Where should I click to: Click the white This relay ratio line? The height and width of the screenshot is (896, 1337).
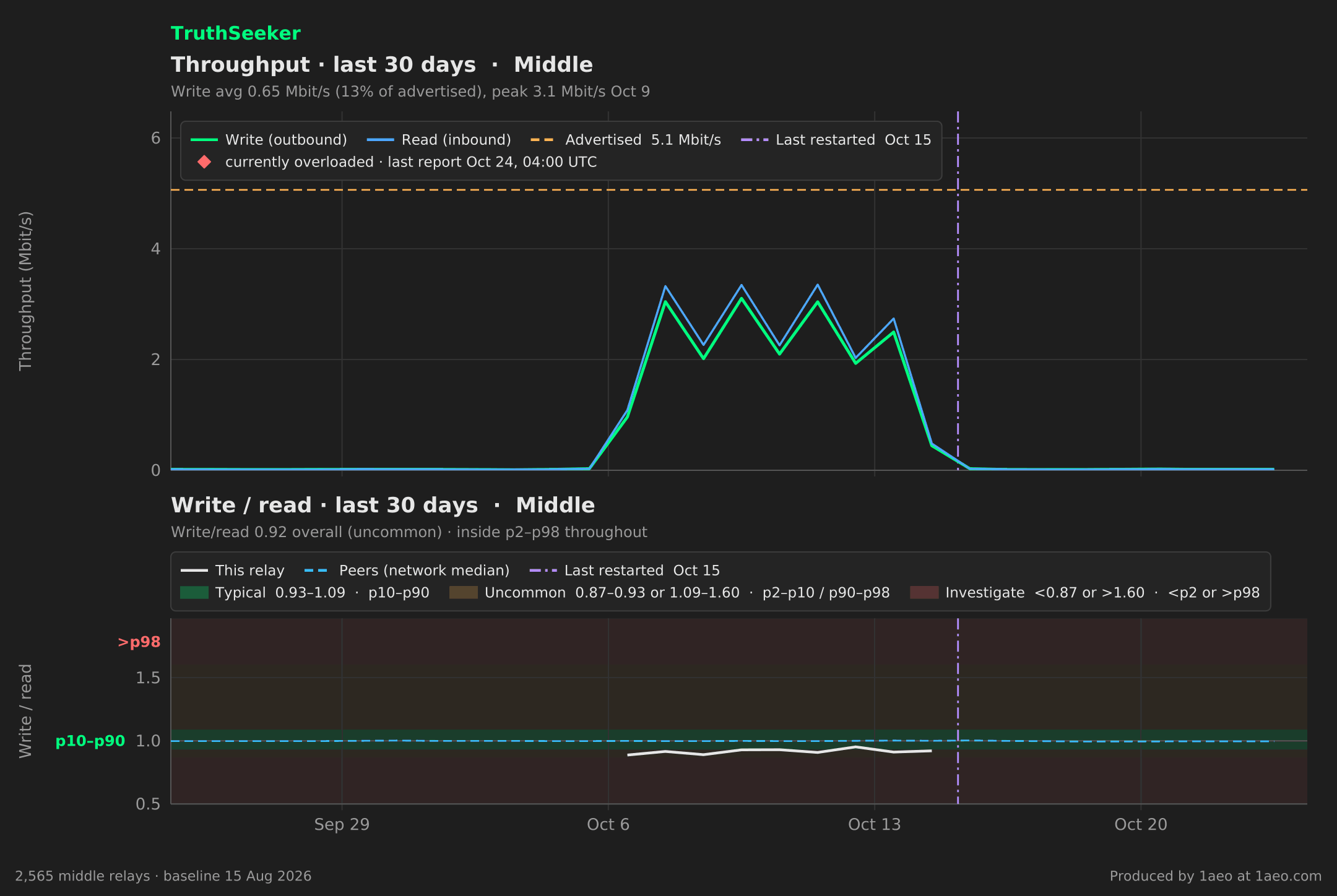779,751
